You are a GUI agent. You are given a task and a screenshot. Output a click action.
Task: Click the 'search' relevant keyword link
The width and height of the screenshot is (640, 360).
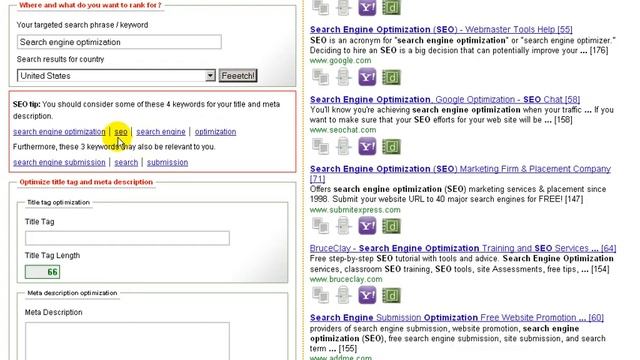pos(126,162)
